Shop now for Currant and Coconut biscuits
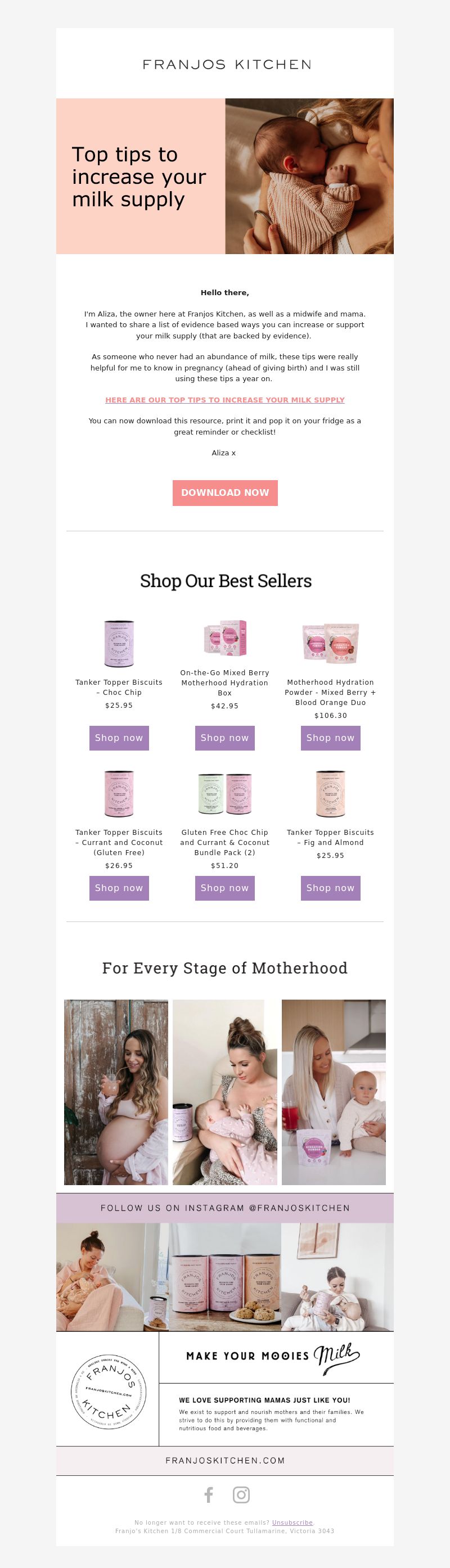 click(x=119, y=888)
